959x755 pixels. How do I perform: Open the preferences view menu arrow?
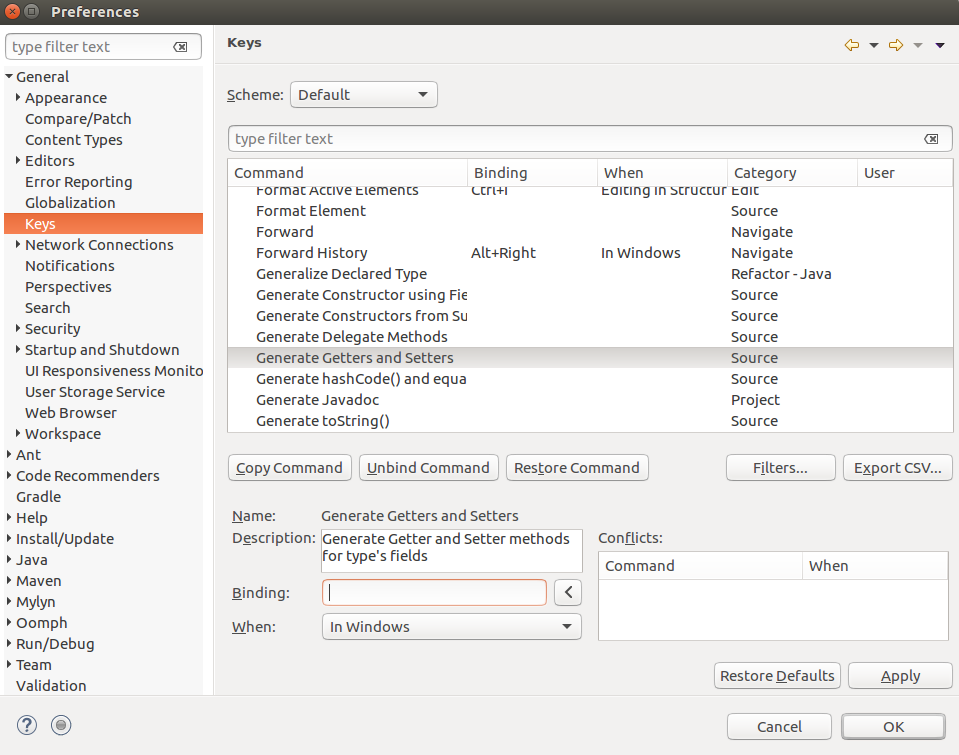940,45
